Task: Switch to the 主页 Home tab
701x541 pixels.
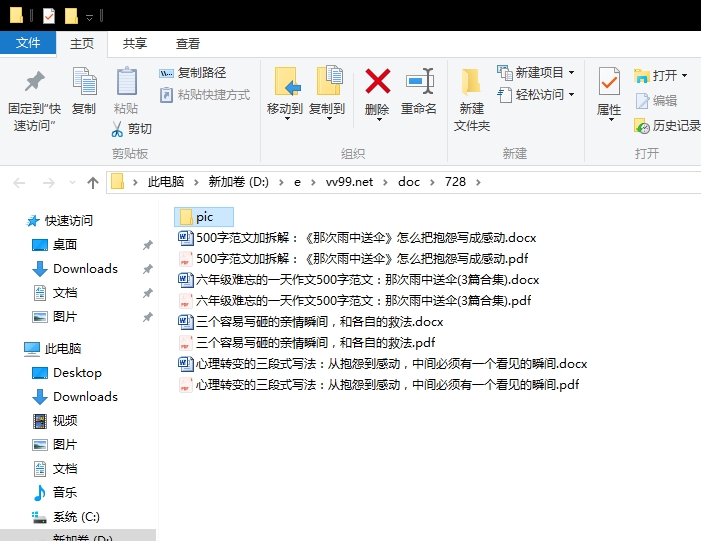Action: click(x=82, y=43)
